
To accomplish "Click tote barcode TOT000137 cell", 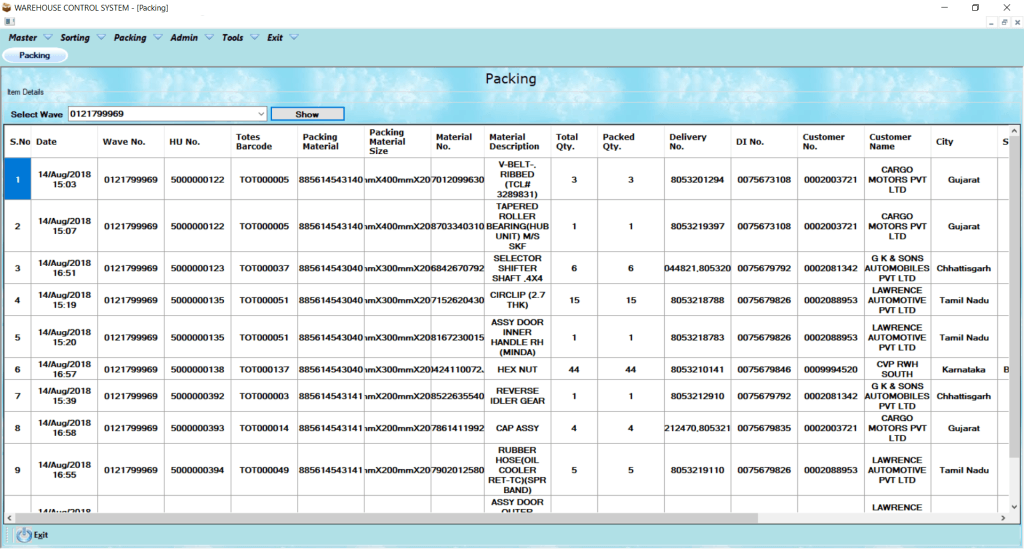I will [264, 369].
